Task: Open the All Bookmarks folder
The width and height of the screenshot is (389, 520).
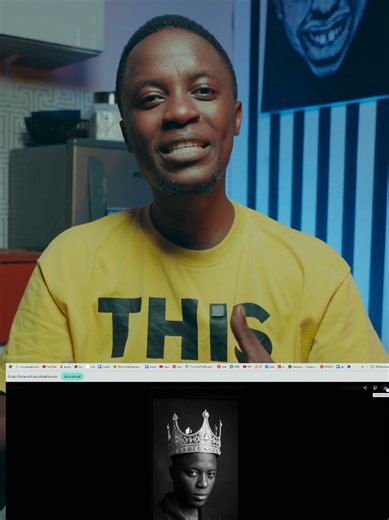Action: point(379,367)
